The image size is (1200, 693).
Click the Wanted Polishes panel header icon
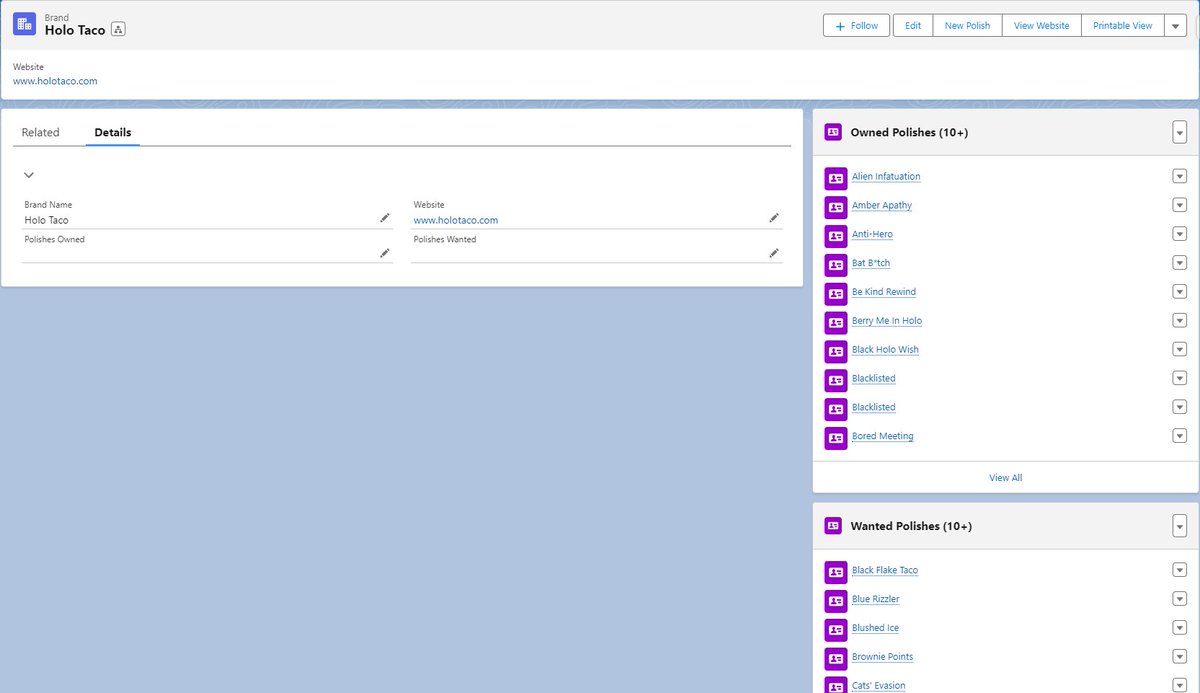point(833,526)
